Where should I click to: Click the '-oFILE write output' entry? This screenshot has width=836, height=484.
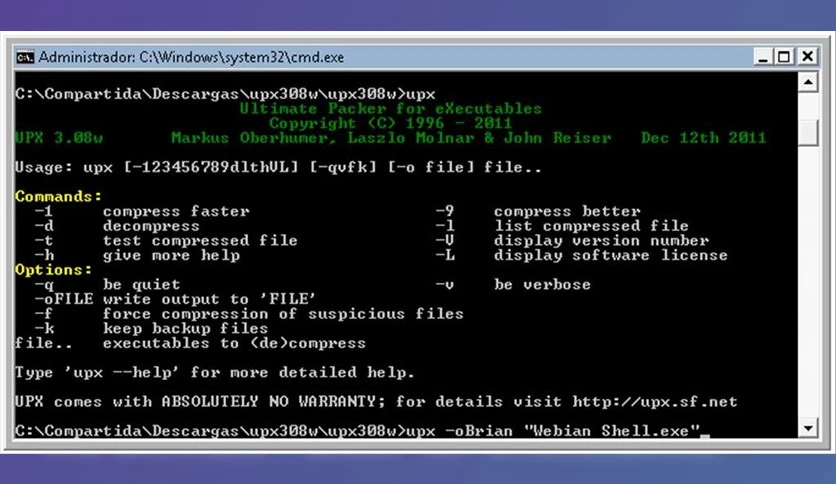tap(175, 299)
